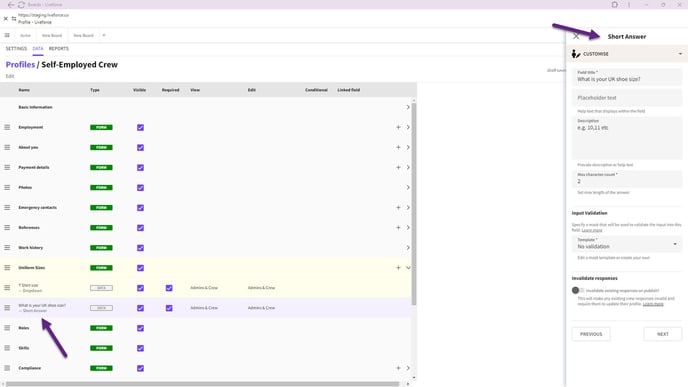Screen dimensions: 688x387
Task: Uncheck Visible for Employment row
Action: [x=140, y=128]
